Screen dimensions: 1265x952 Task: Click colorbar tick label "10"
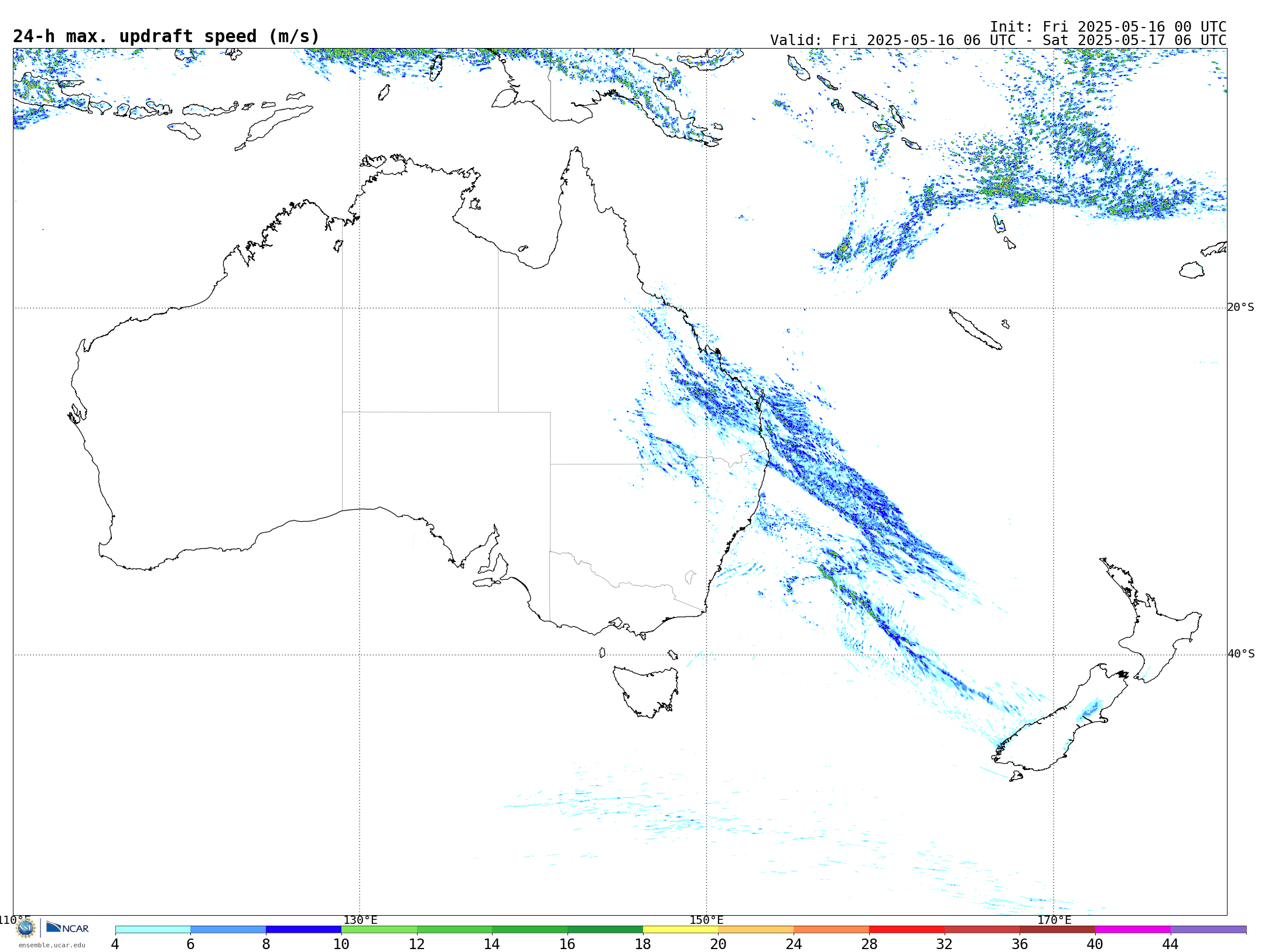coord(341,944)
